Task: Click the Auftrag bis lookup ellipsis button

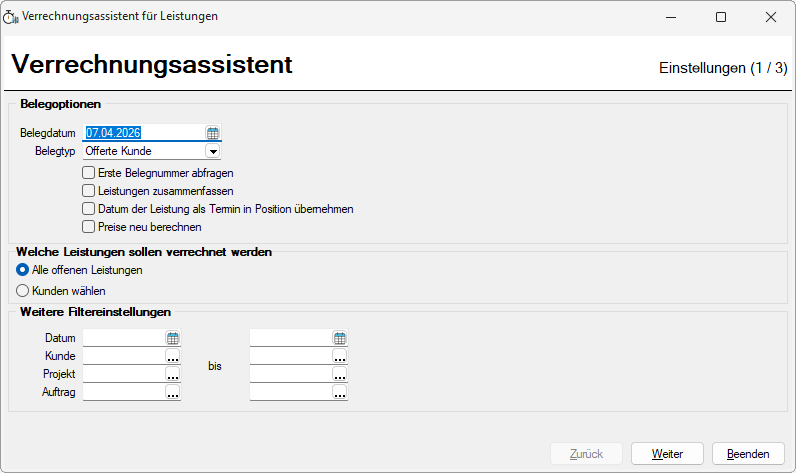Action: click(339, 393)
